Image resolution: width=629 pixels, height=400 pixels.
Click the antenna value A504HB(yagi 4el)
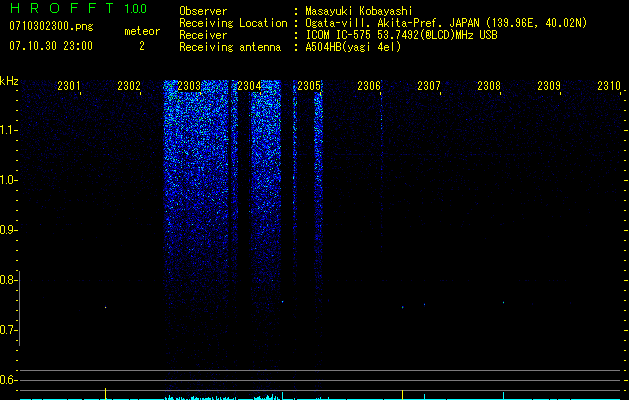point(353,47)
